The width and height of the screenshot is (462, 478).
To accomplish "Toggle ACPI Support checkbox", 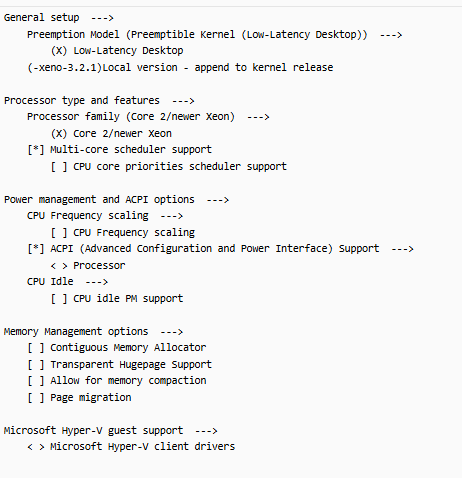I will click(36, 249).
